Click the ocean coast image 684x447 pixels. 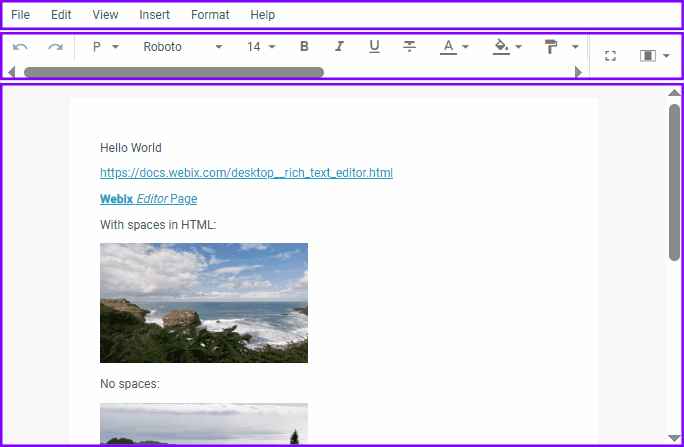[204, 303]
